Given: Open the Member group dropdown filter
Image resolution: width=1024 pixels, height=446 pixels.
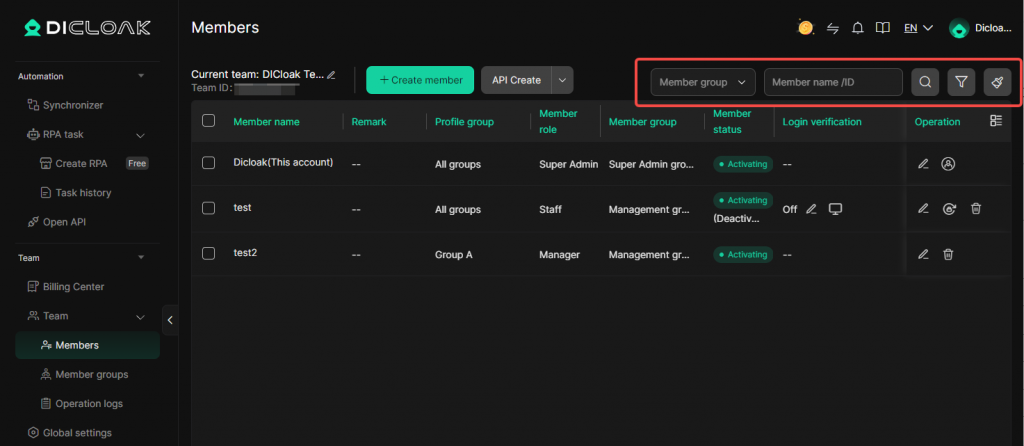Looking at the screenshot, I should 703,82.
